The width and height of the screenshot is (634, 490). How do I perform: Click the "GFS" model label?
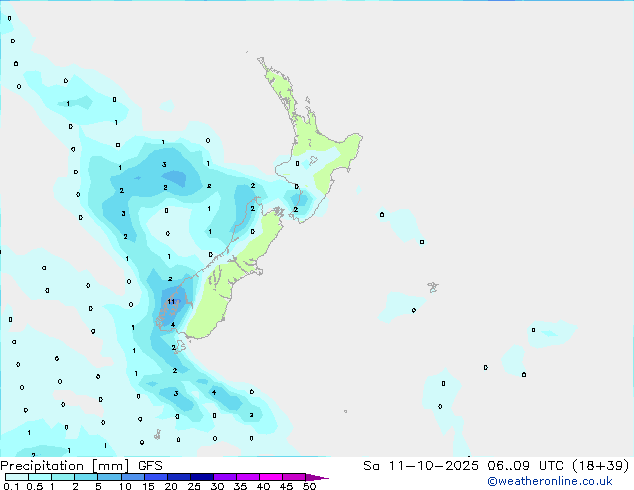tap(150, 466)
